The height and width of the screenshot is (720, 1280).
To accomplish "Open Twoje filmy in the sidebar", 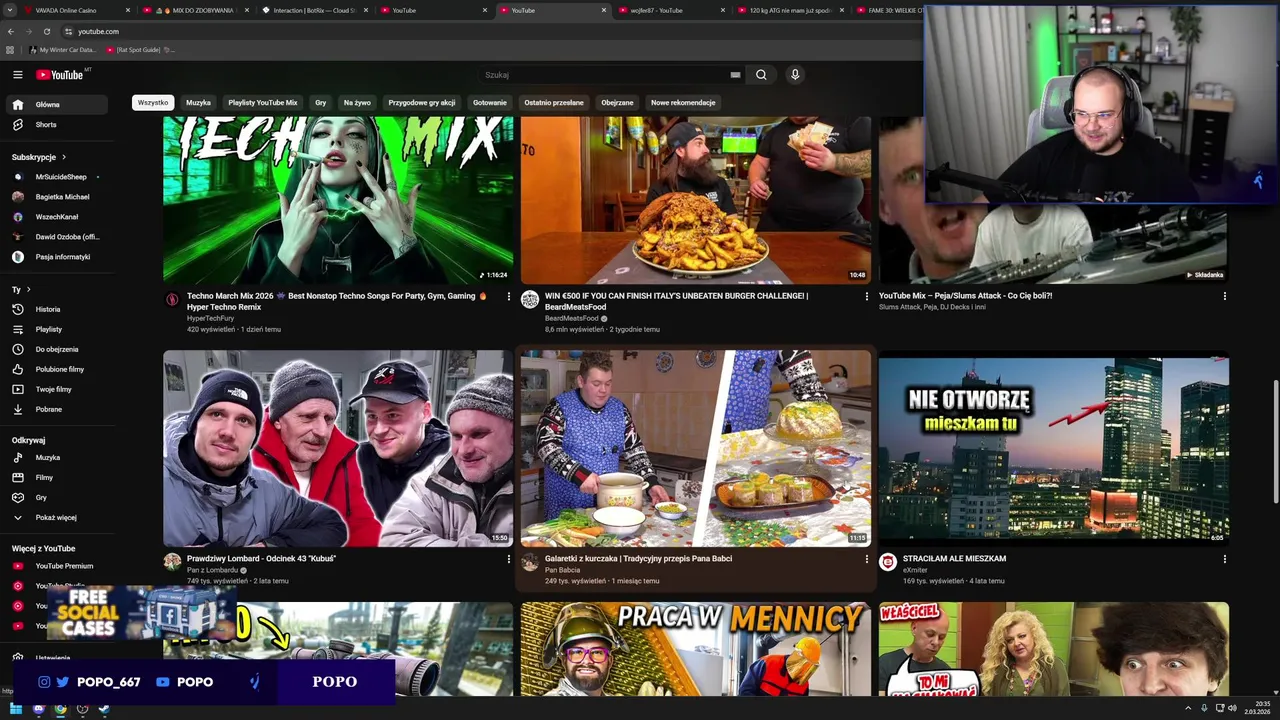I will point(57,389).
